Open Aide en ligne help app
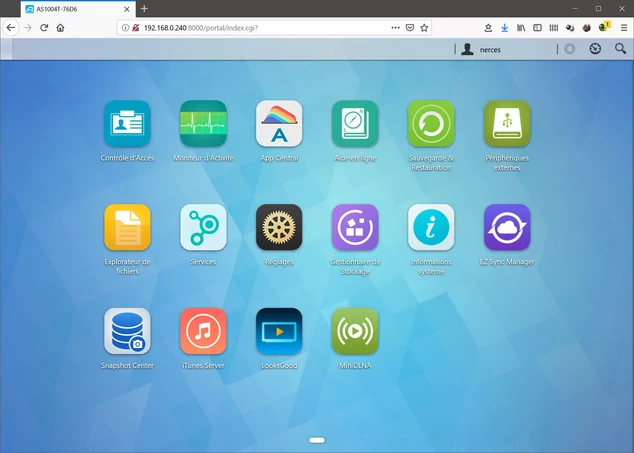The width and height of the screenshot is (634, 453). tap(355, 124)
